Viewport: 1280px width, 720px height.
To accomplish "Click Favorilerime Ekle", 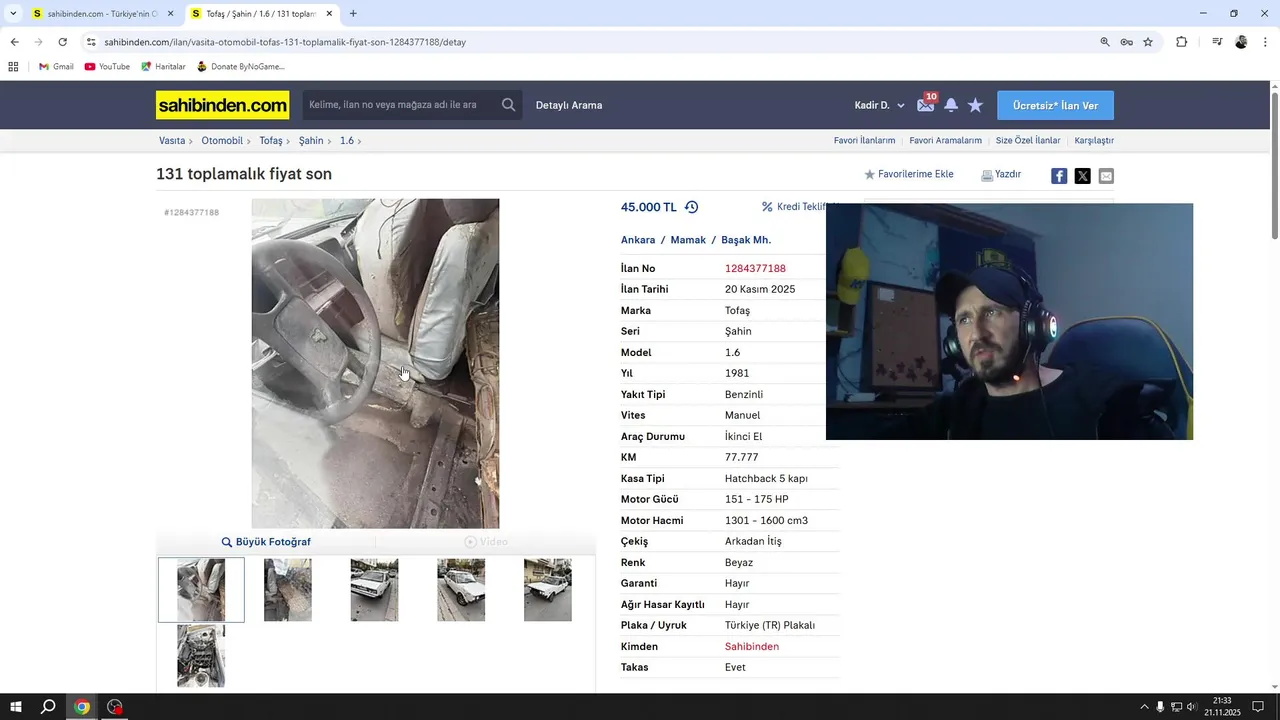I will (909, 174).
